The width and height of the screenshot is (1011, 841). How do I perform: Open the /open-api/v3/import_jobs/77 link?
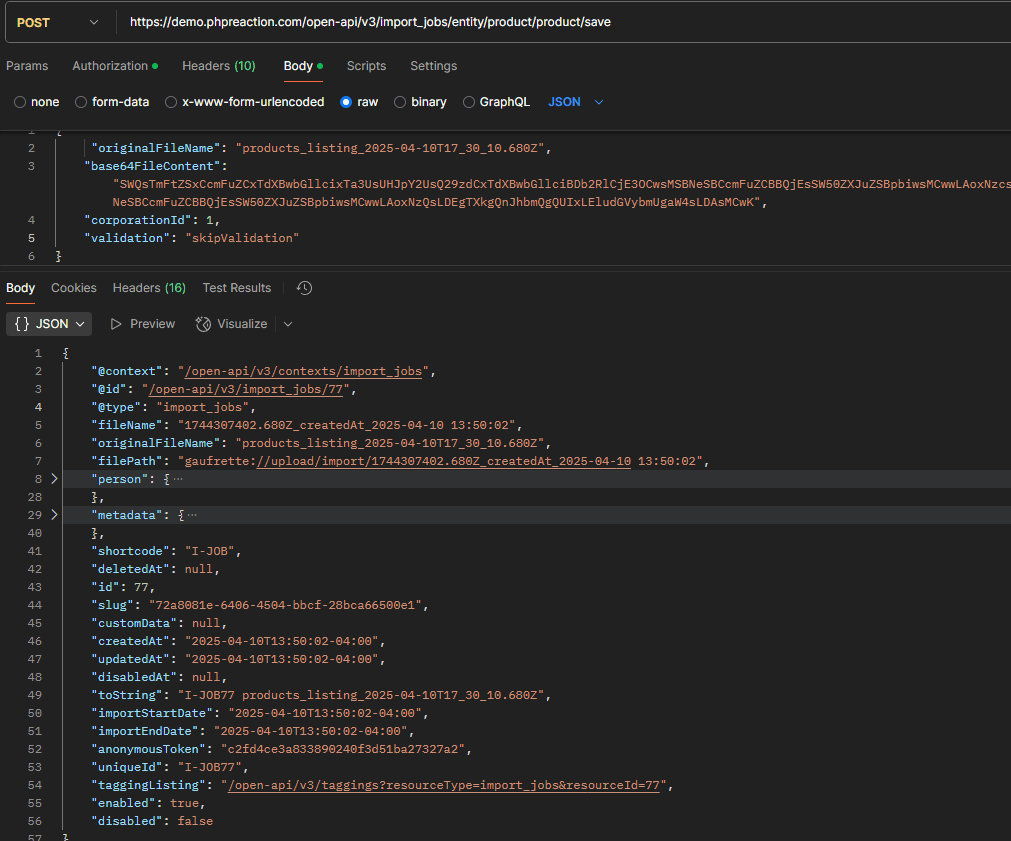pyautogui.click(x=246, y=389)
